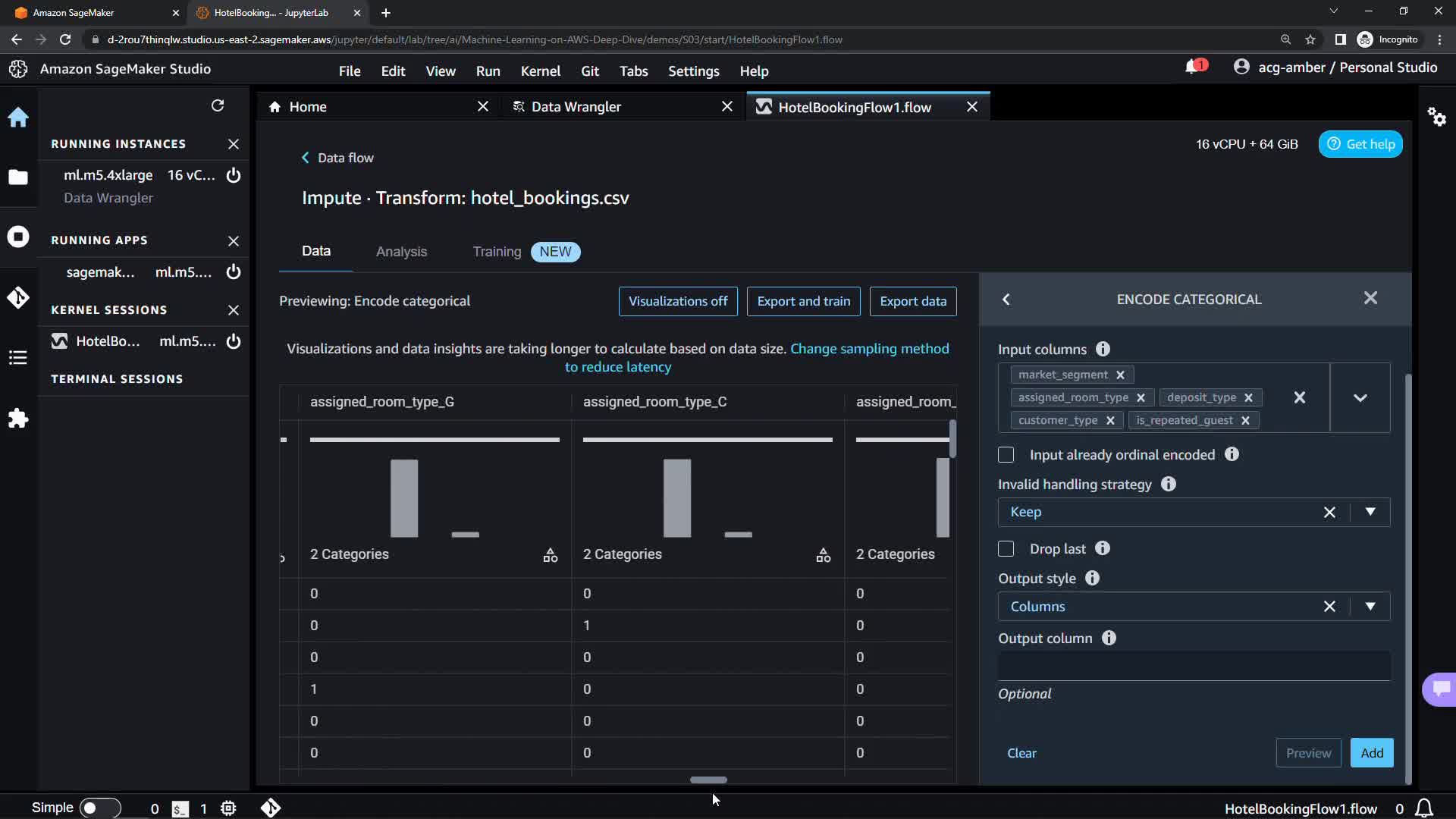Image resolution: width=1456 pixels, height=819 pixels.
Task: Click Change sampling method link
Action: (x=869, y=349)
